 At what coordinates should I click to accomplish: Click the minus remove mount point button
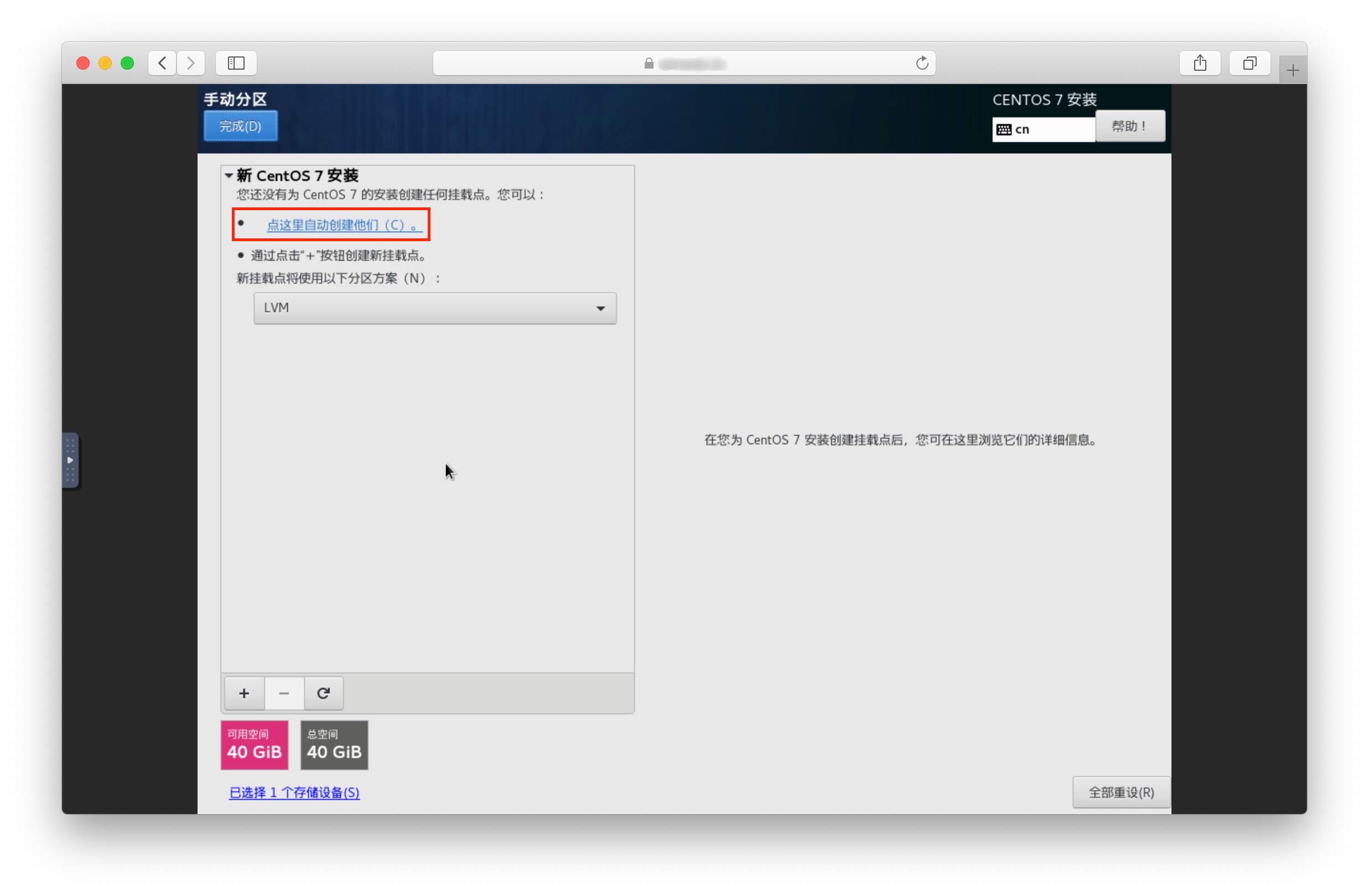tap(283, 694)
